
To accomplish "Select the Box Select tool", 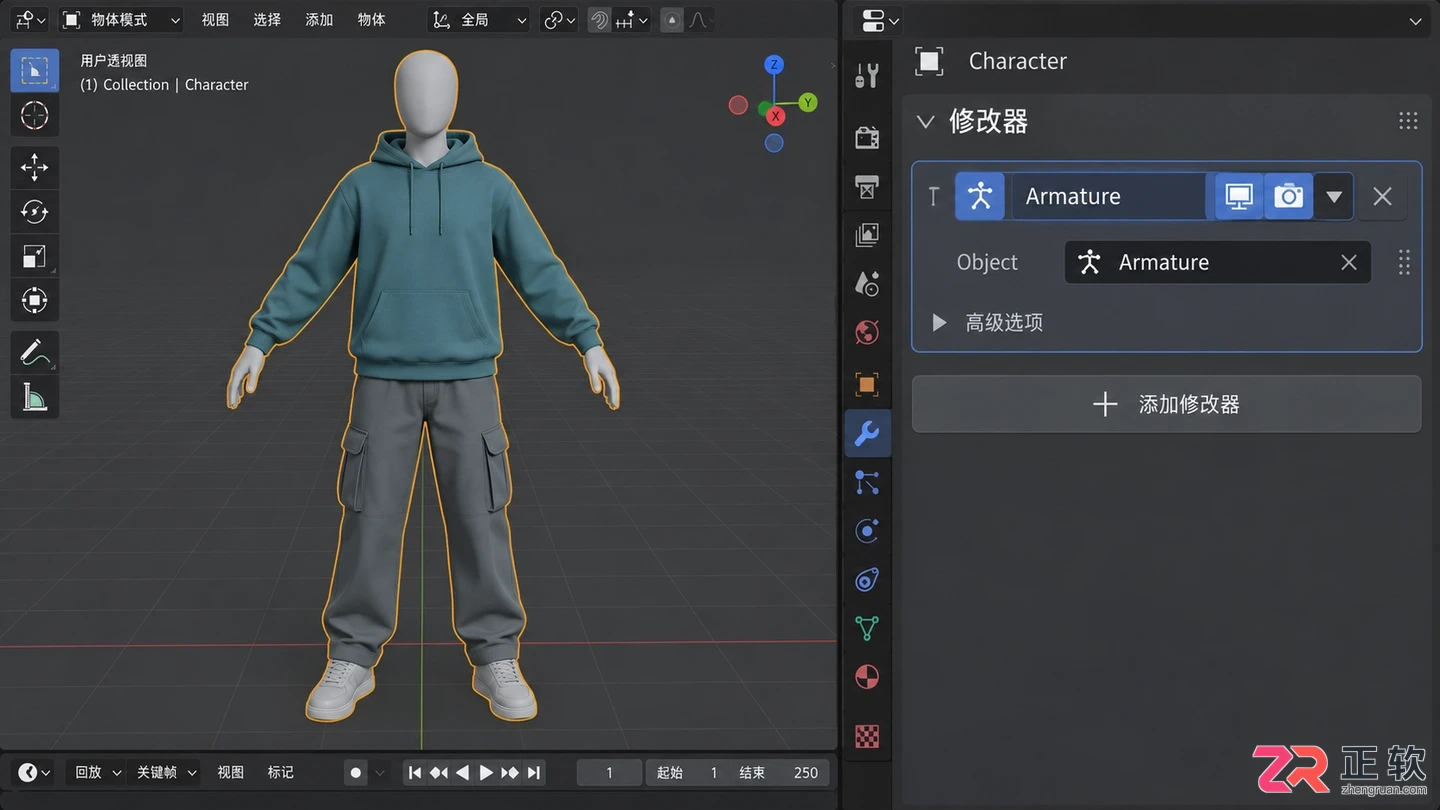I will pos(35,70).
